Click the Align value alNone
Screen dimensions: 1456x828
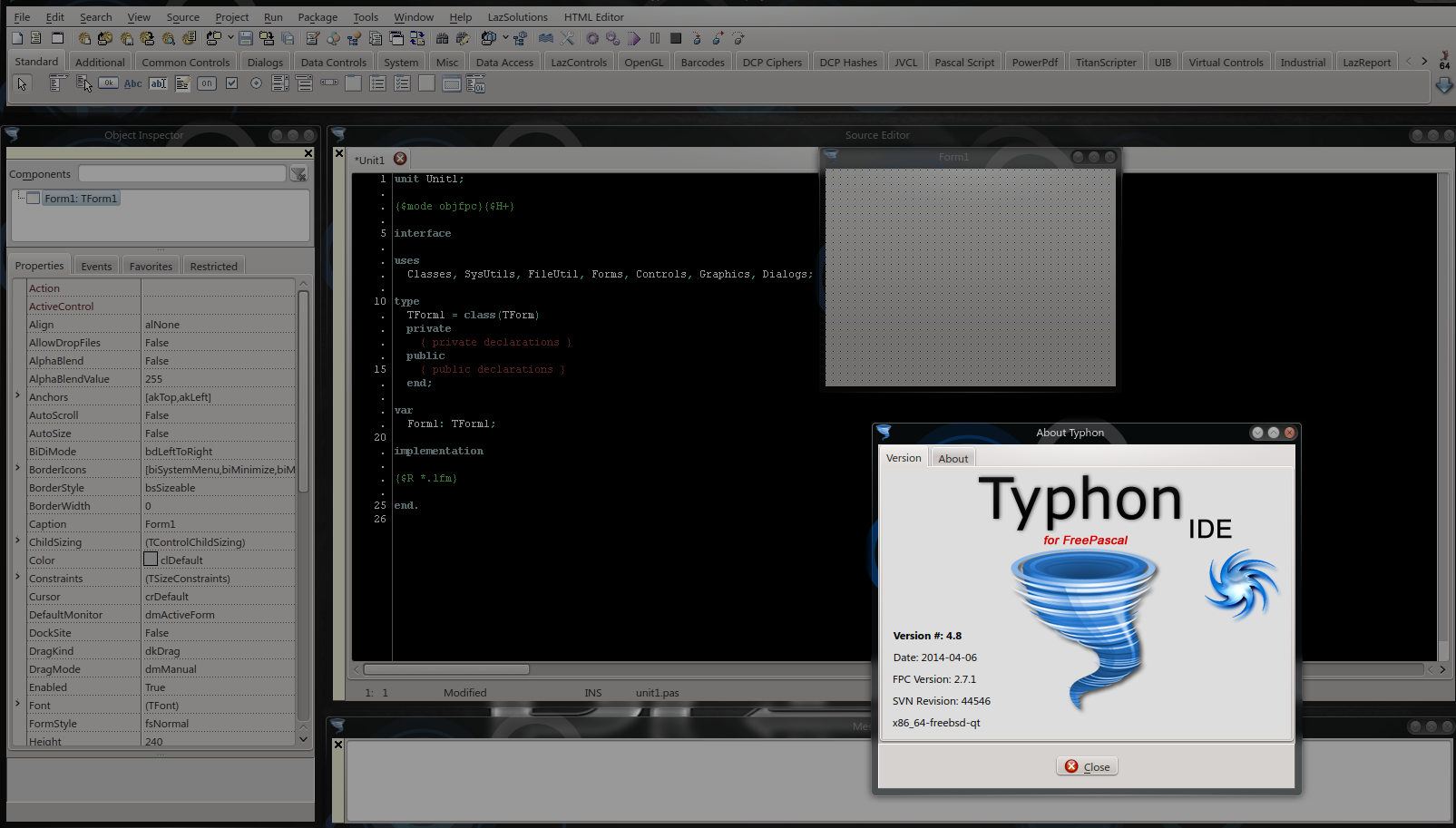pos(219,325)
